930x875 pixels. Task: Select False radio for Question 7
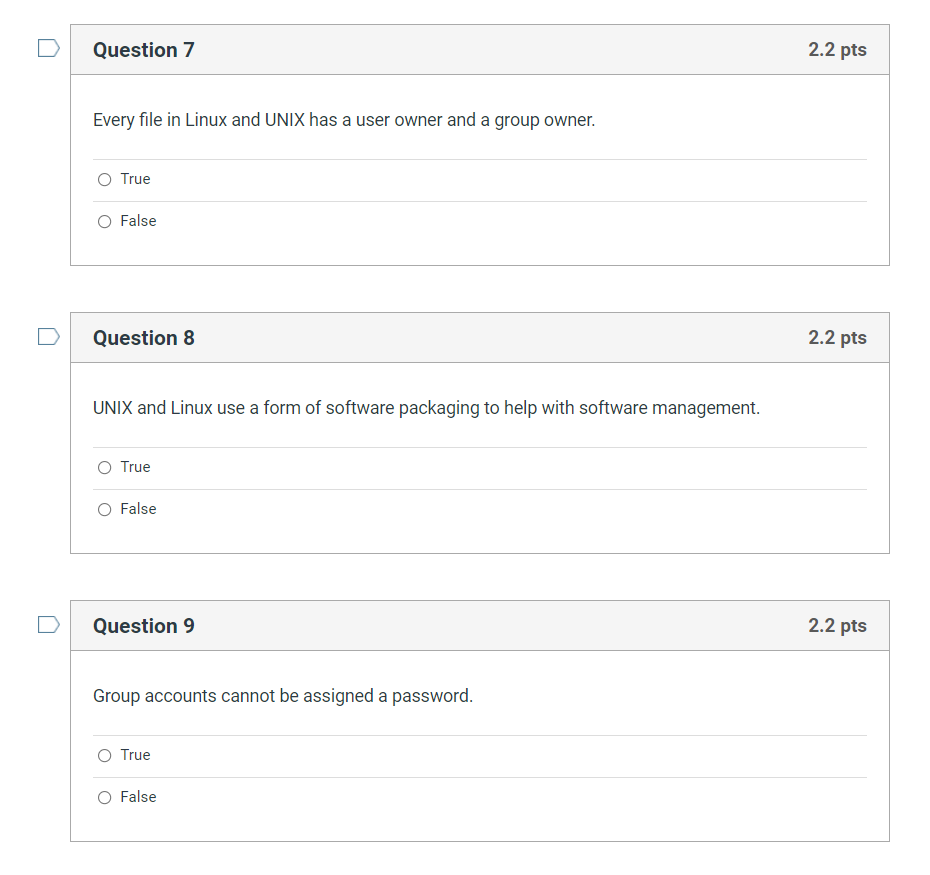(104, 222)
